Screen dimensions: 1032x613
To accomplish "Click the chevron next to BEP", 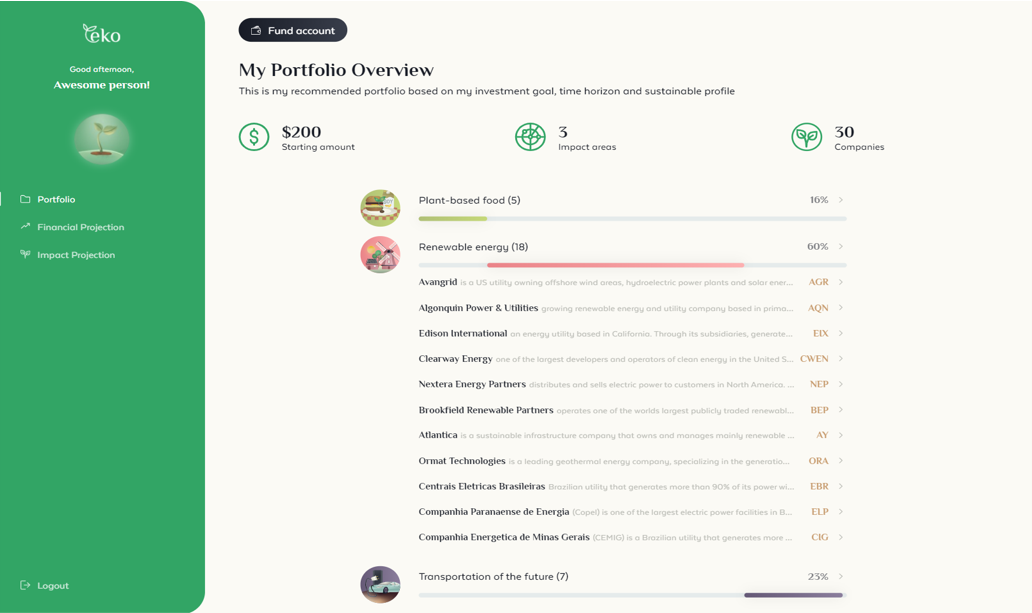I will (841, 410).
